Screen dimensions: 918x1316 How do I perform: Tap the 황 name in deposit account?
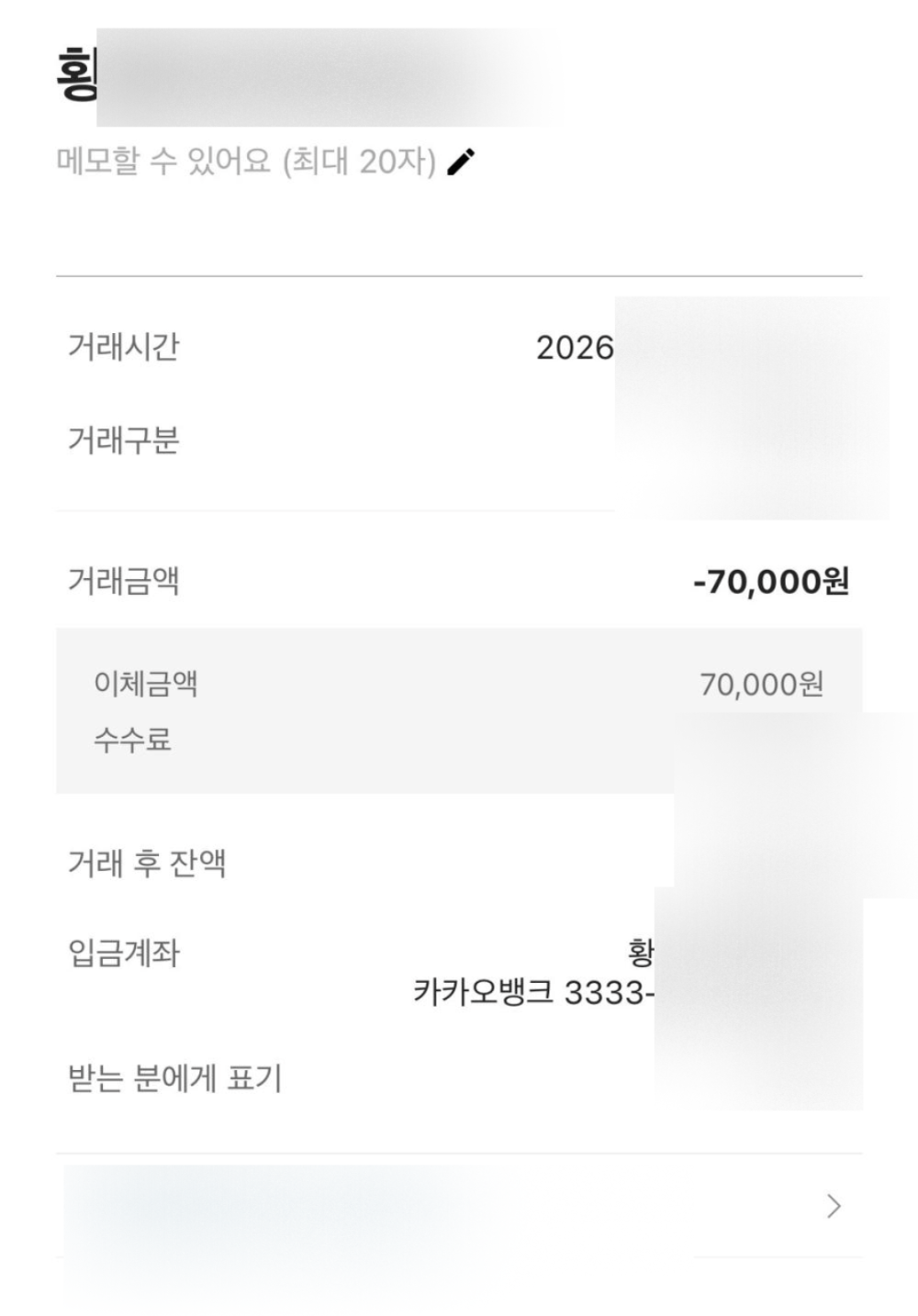[x=641, y=953]
